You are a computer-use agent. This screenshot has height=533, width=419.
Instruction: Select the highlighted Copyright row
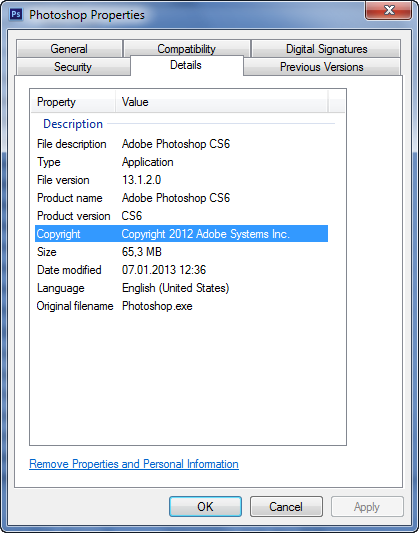click(x=181, y=234)
